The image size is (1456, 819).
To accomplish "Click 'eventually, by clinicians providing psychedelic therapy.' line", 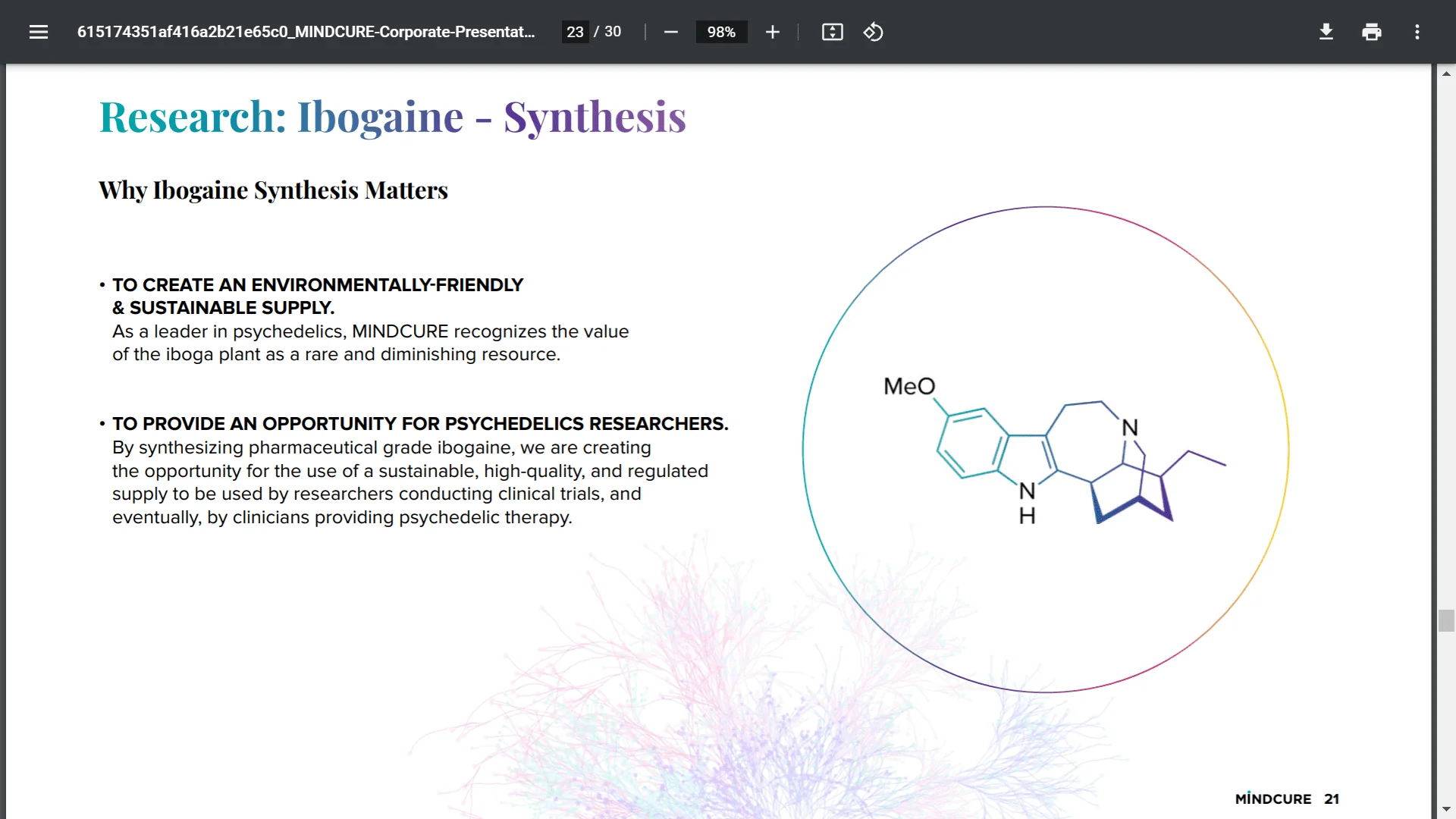I will point(342,517).
